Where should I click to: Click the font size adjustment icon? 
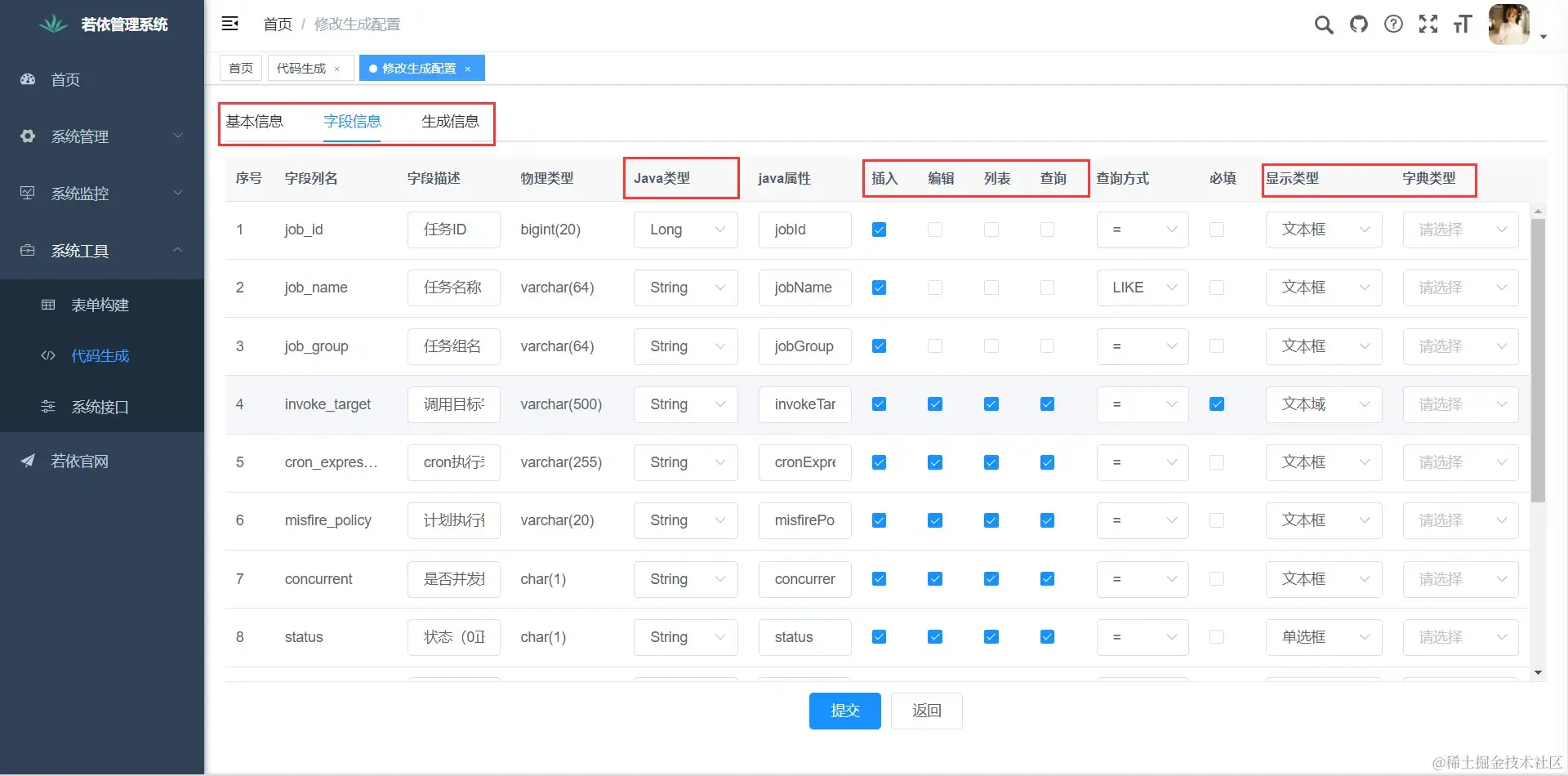(x=1462, y=25)
